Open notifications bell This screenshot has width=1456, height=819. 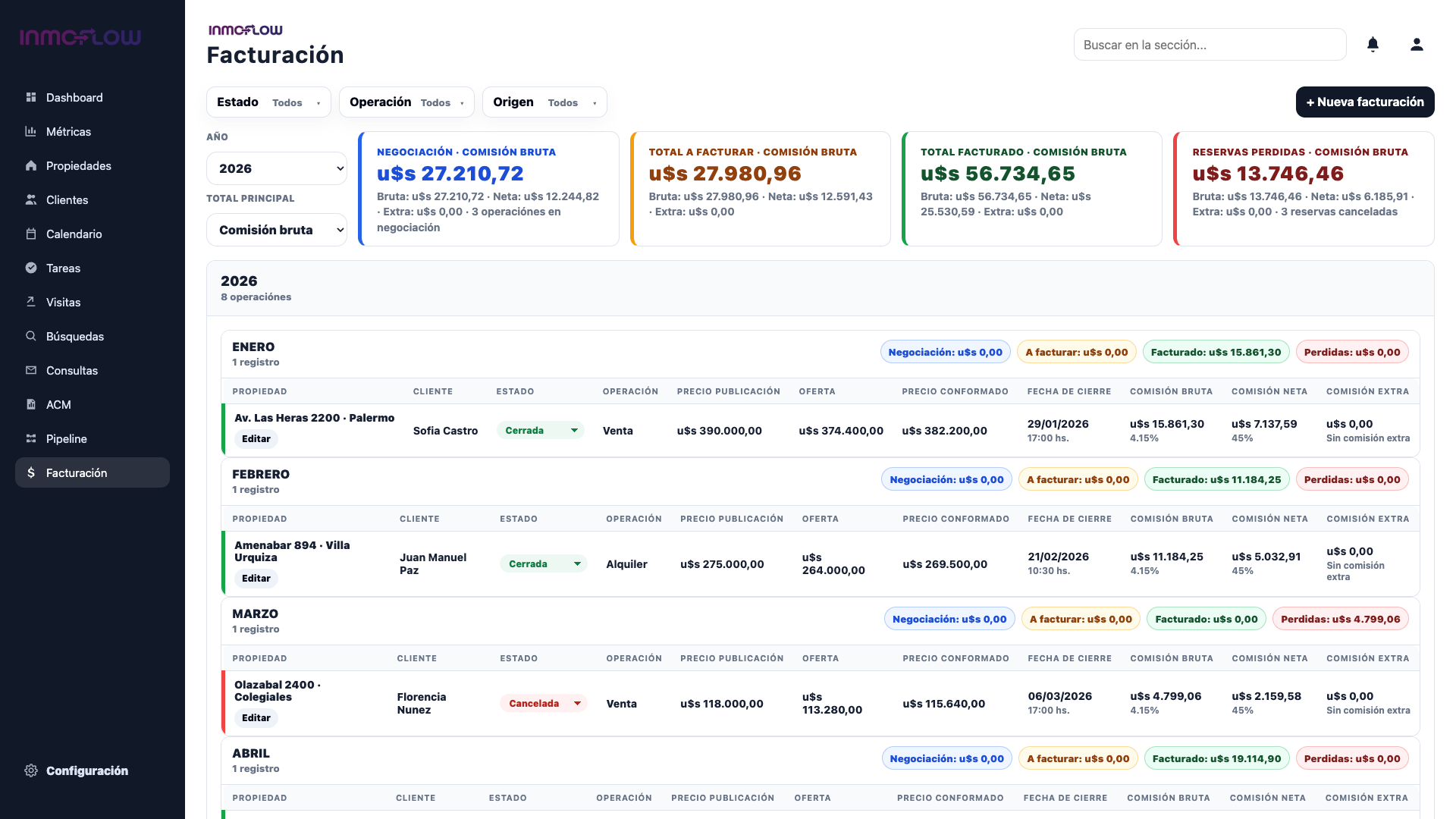[x=1373, y=45]
